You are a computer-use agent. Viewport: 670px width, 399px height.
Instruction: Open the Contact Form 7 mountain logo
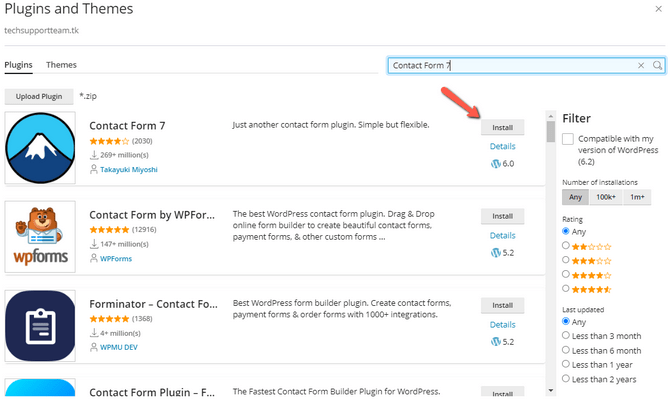click(40, 148)
